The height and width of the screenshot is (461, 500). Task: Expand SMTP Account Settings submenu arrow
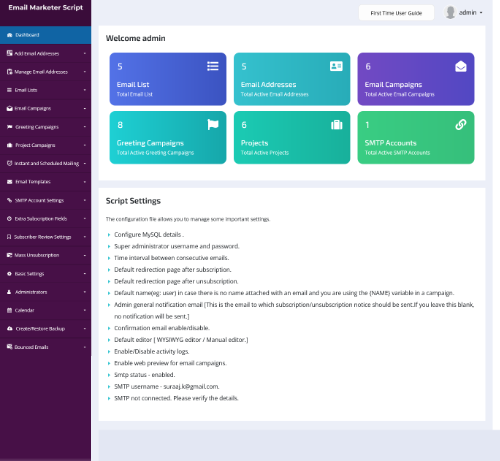tap(85, 200)
